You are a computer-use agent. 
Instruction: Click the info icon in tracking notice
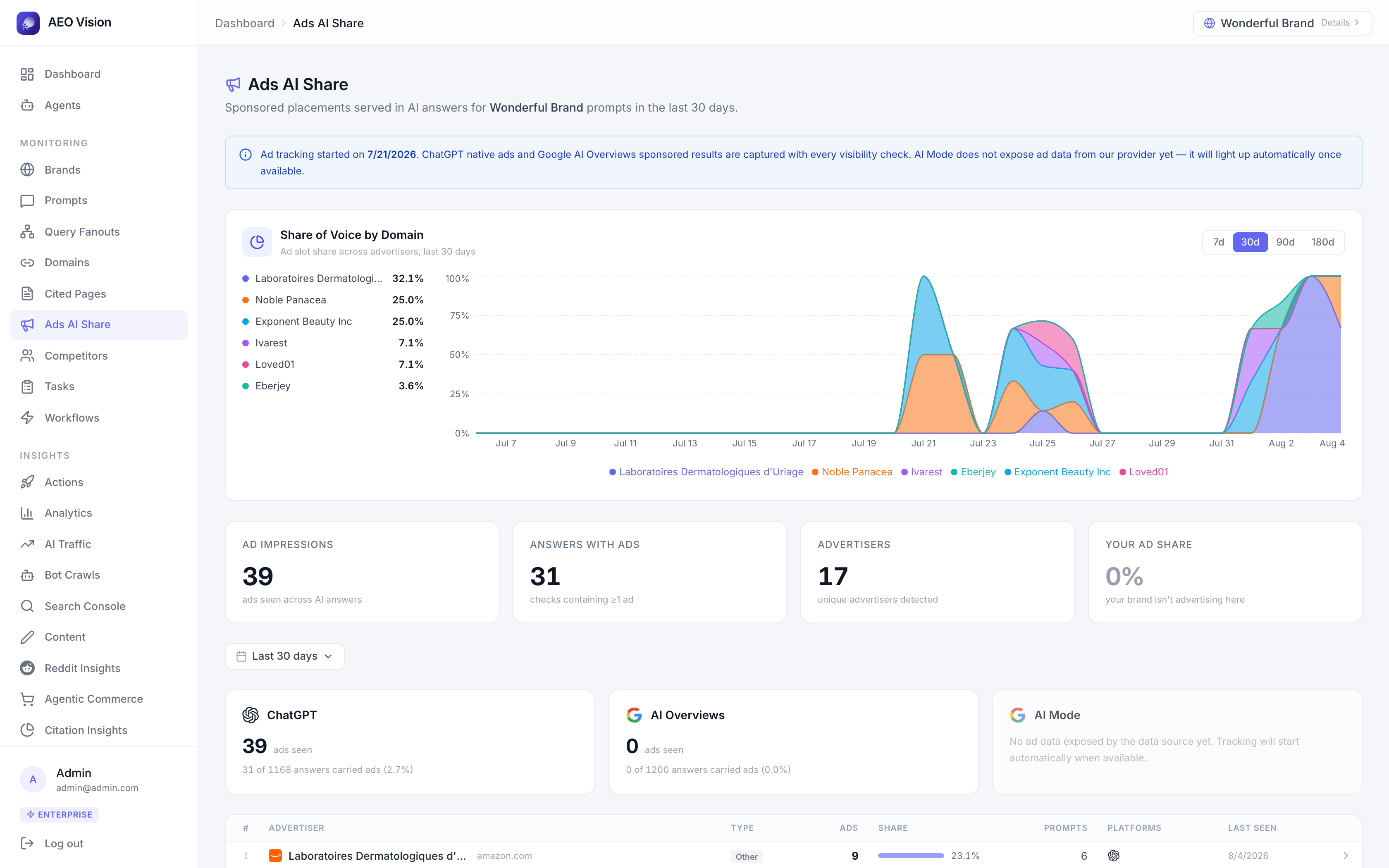point(246,155)
